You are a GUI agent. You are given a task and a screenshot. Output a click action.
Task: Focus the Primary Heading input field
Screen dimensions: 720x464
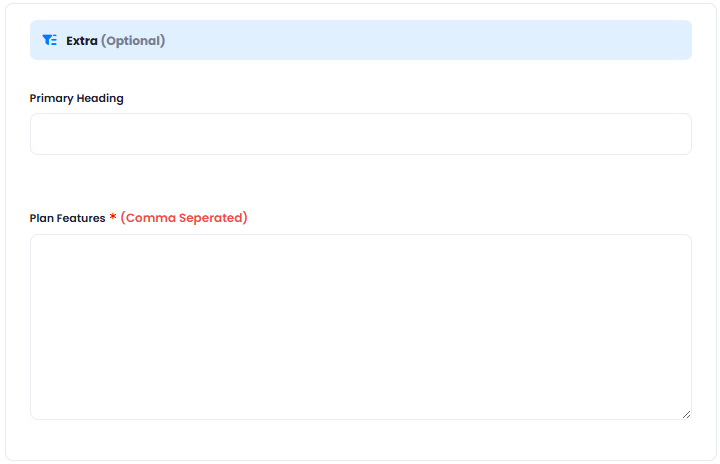tap(360, 134)
